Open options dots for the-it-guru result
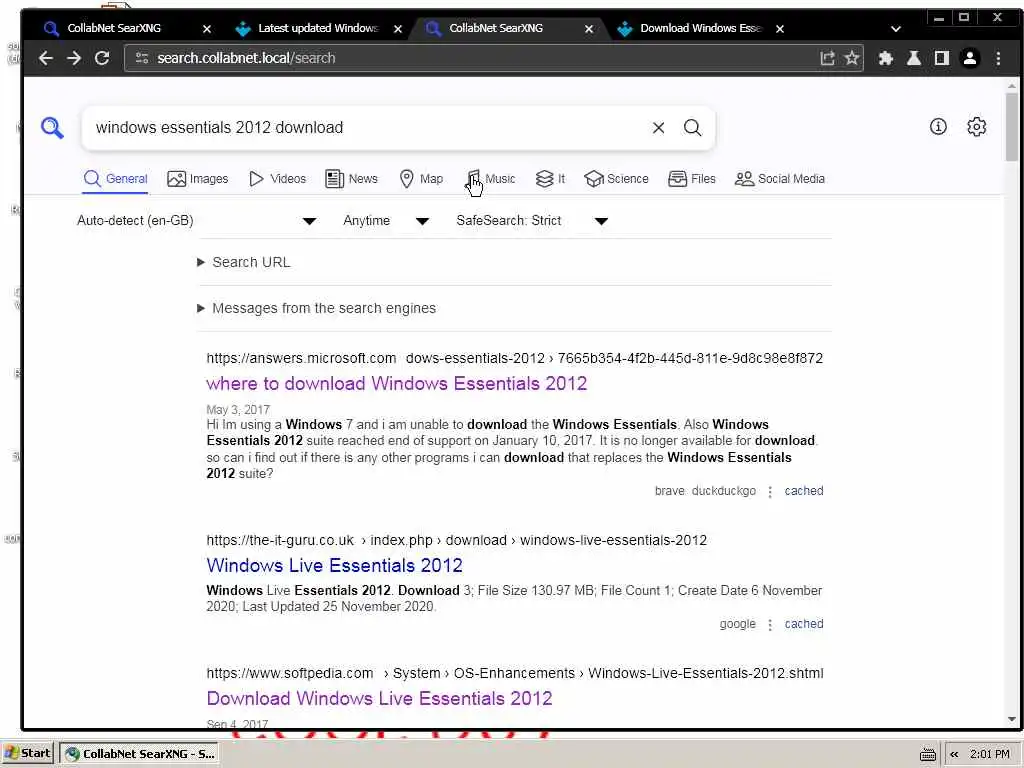 (x=770, y=625)
